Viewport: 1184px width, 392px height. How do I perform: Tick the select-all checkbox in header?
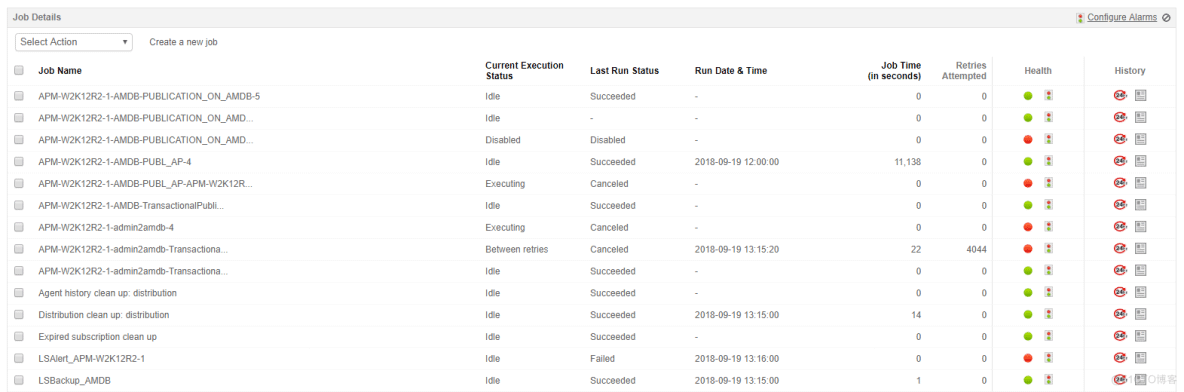coord(19,70)
